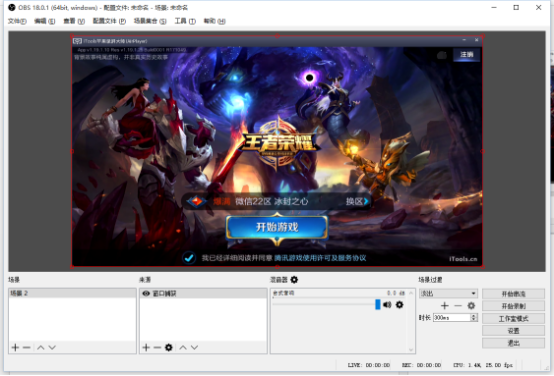
Task: Open the mixer settings gear beside 混音器
Action: 294,280
